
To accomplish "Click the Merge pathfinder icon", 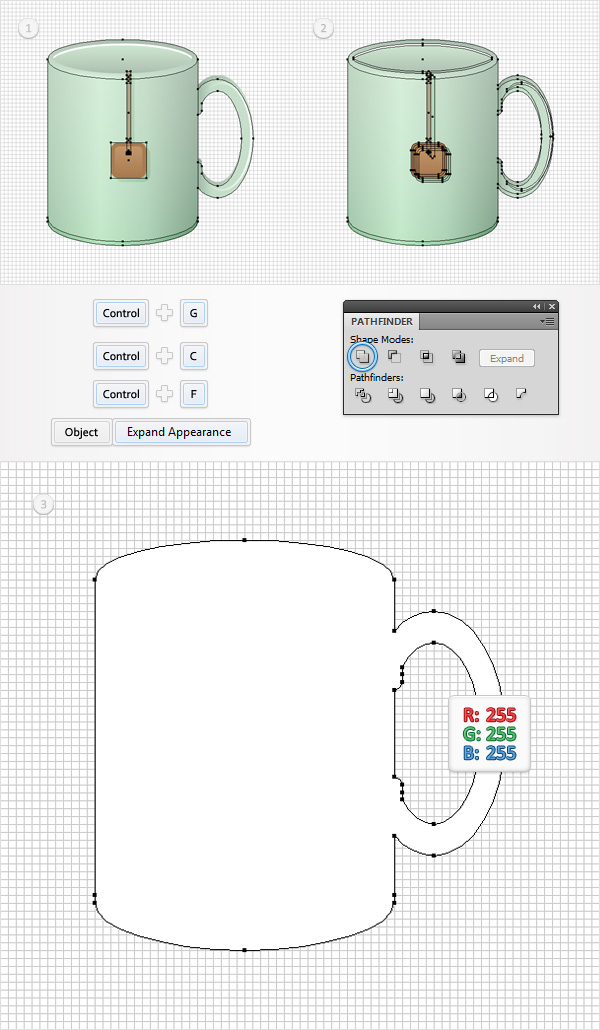I will [427, 395].
